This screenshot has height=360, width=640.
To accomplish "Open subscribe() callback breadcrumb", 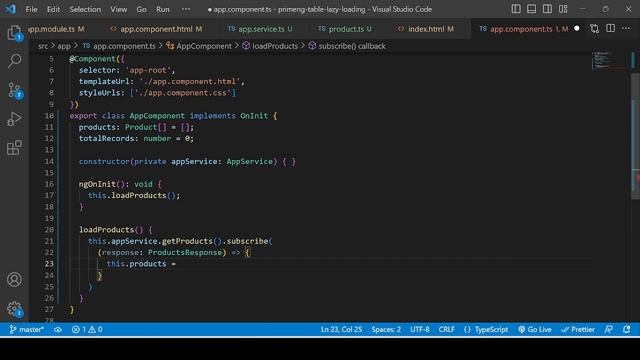I will [x=347, y=46].
